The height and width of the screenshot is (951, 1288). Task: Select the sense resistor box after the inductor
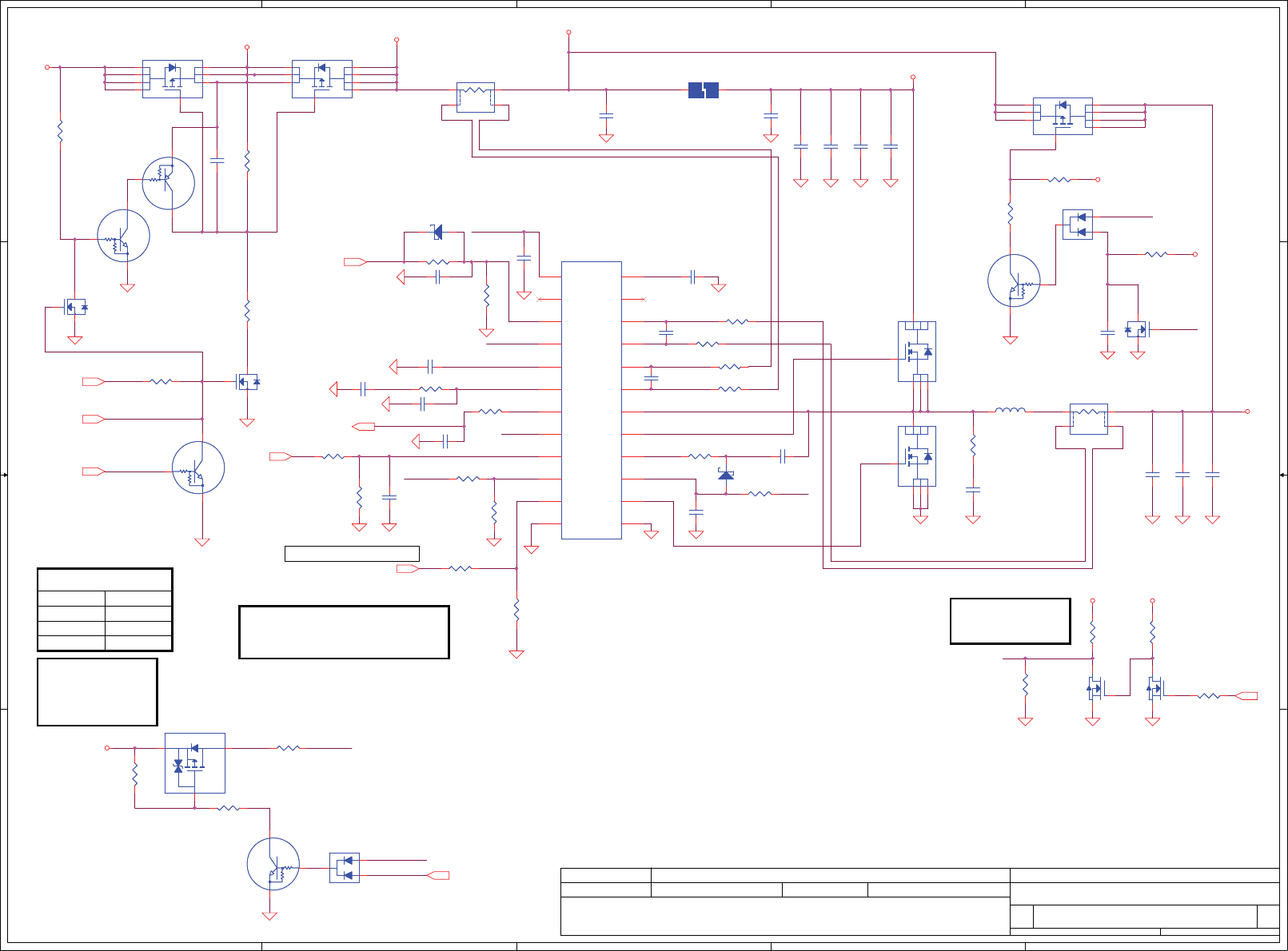pyautogui.click(x=1089, y=419)
